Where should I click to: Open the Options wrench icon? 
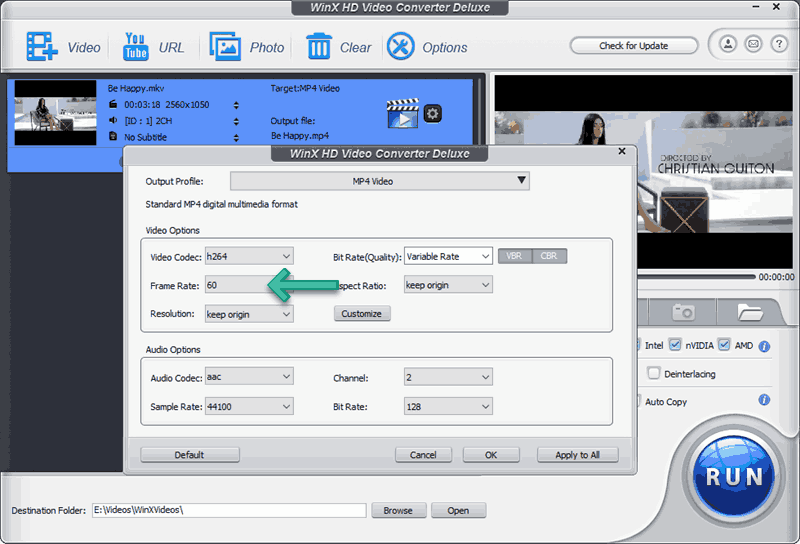point(401,46)
